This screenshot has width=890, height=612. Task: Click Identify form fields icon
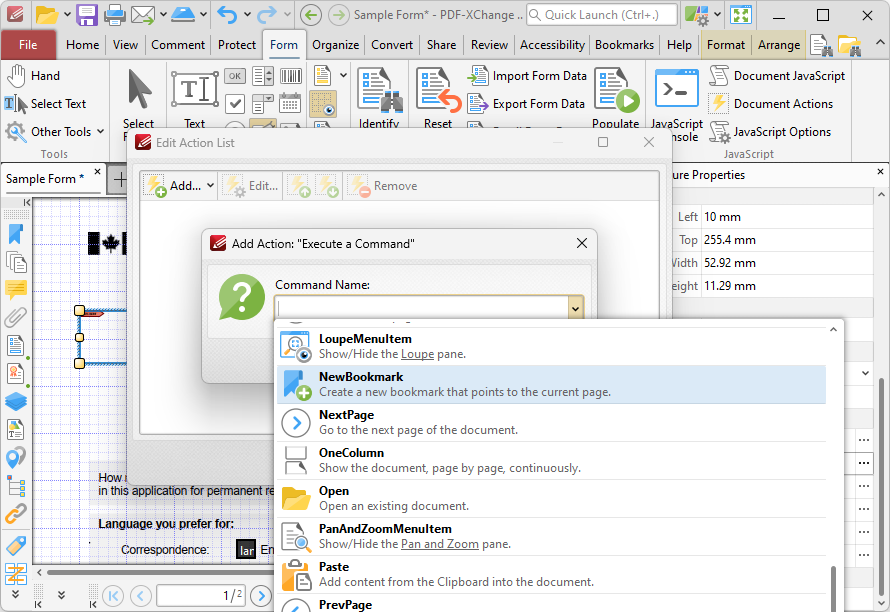tap(379, 89)
